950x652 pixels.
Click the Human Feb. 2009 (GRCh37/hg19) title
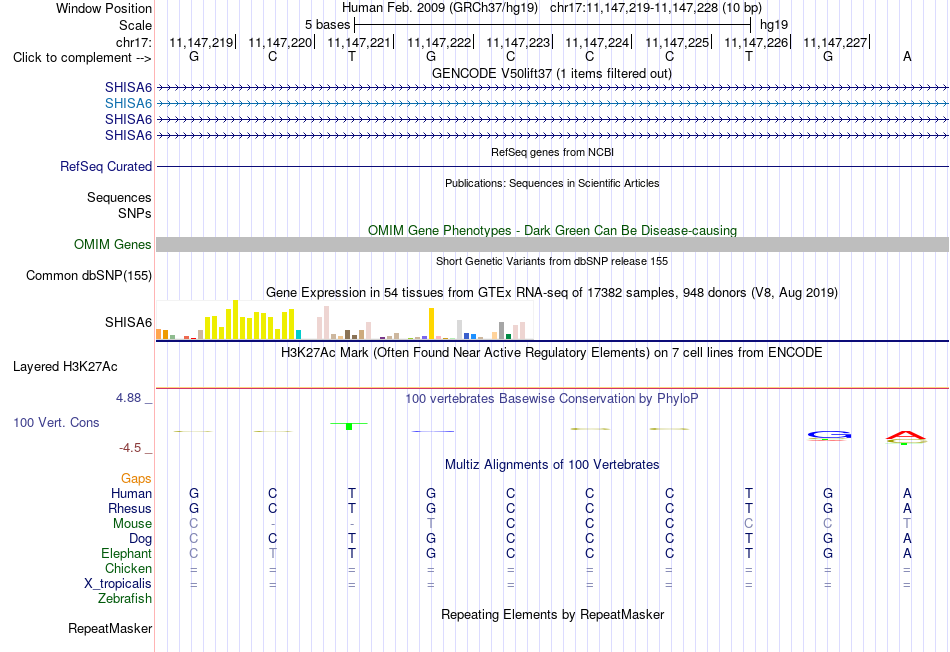(x=440, y=8)
